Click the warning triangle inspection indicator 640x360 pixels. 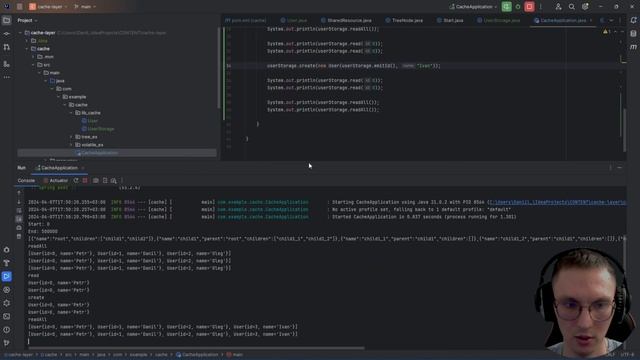pos(606,32)
